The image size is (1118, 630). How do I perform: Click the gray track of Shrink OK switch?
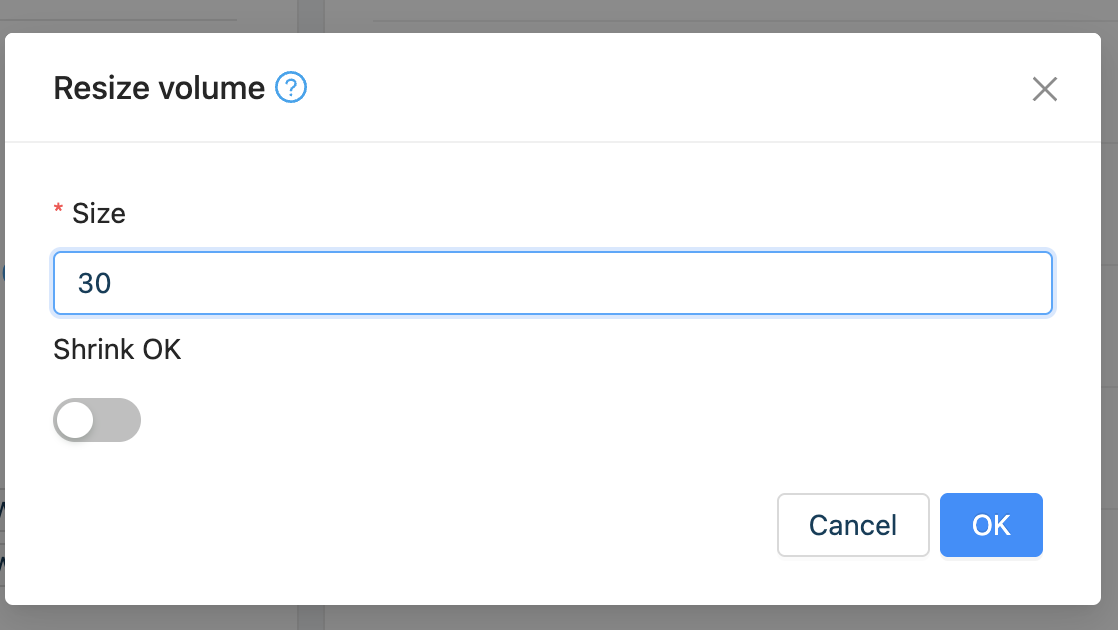click(118, 420)
